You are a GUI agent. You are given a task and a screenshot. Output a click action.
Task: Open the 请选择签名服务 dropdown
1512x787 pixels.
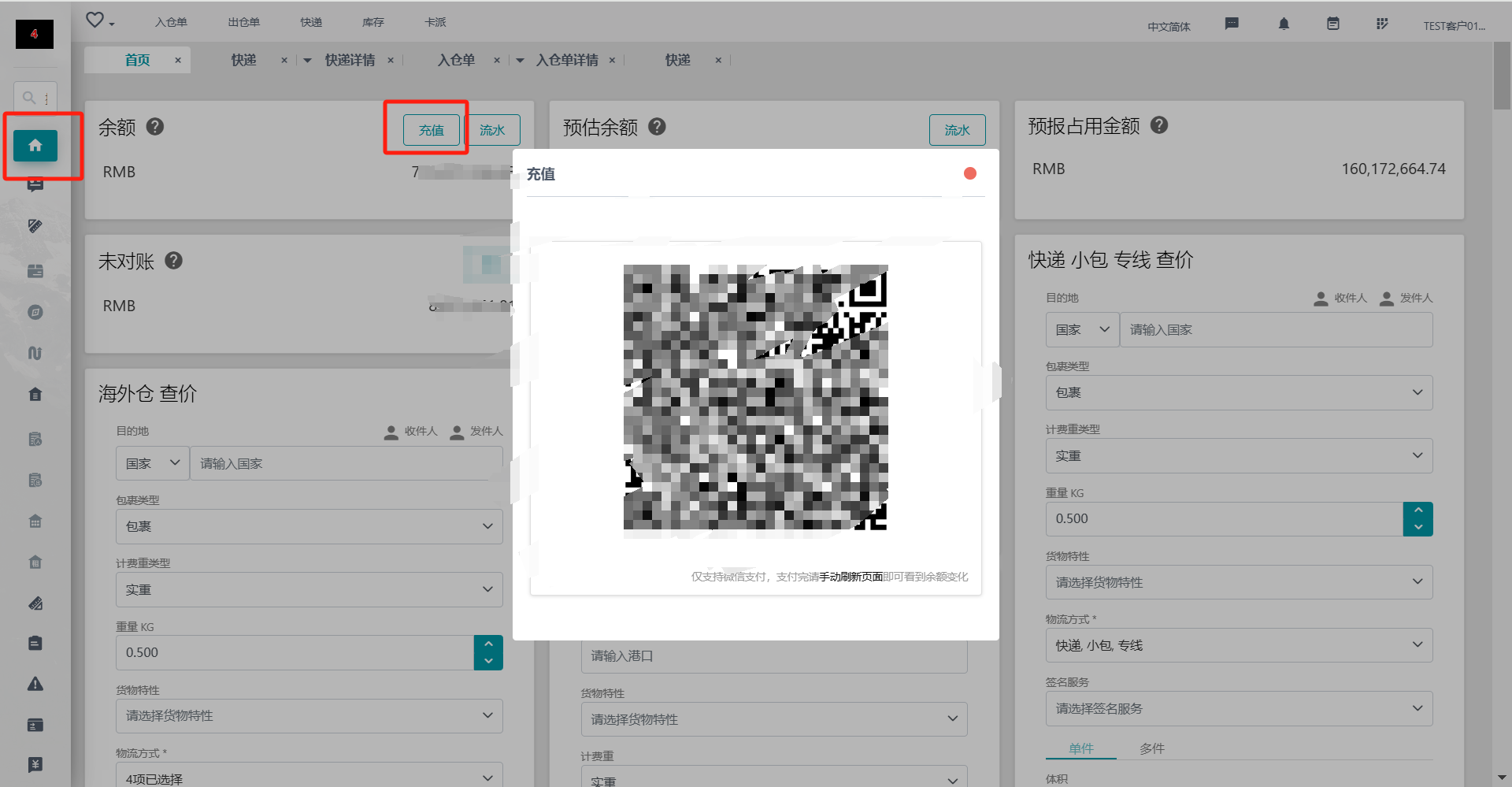coord(1239,708)
